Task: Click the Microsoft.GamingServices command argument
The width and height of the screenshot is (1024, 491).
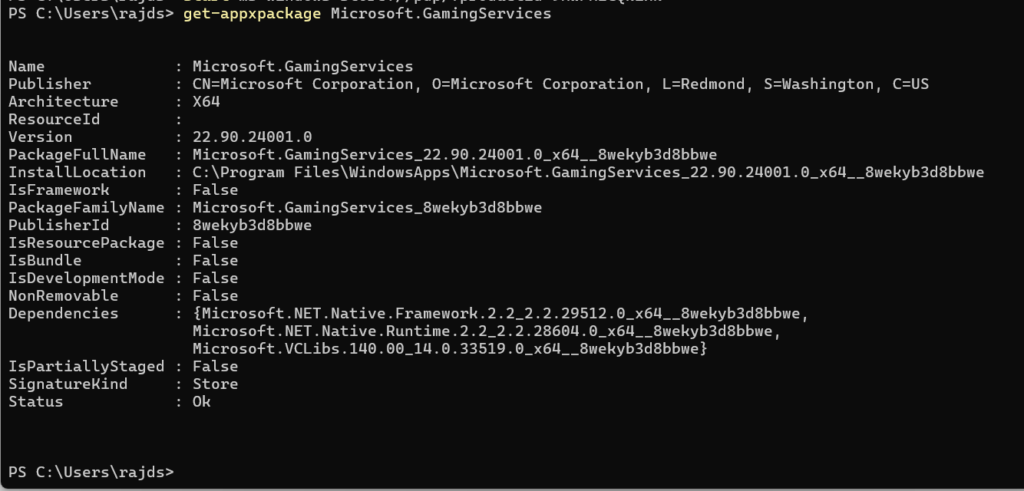Action: point(440,14)
